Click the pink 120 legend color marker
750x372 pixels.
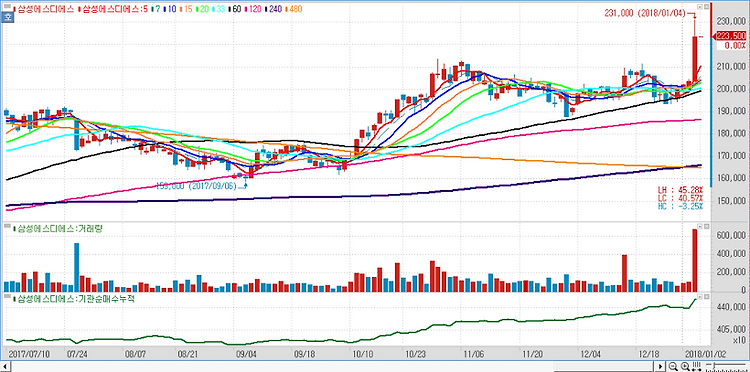pos(245,9)
